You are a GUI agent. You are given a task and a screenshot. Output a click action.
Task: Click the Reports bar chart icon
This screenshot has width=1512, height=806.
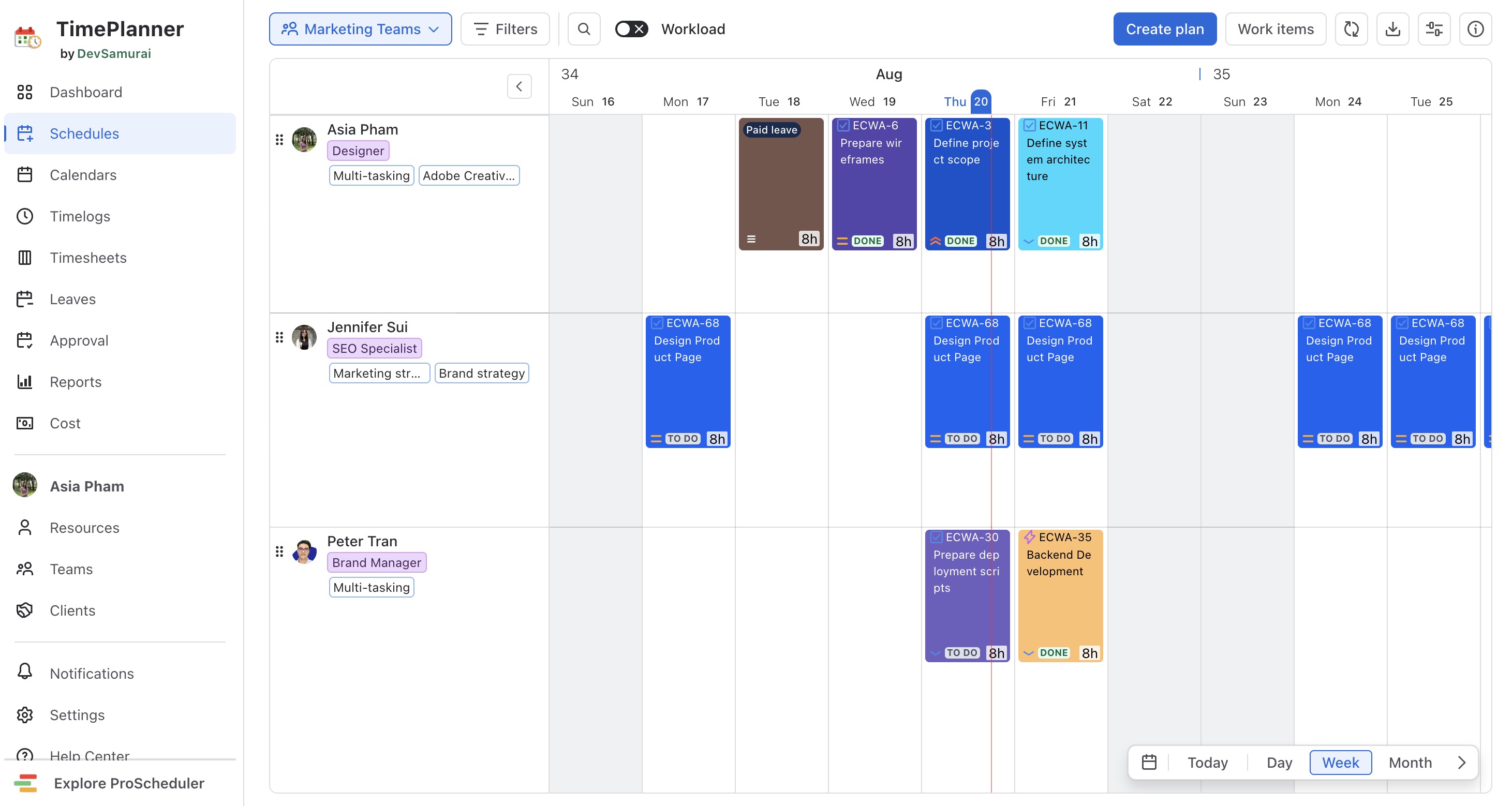[25, 382]
